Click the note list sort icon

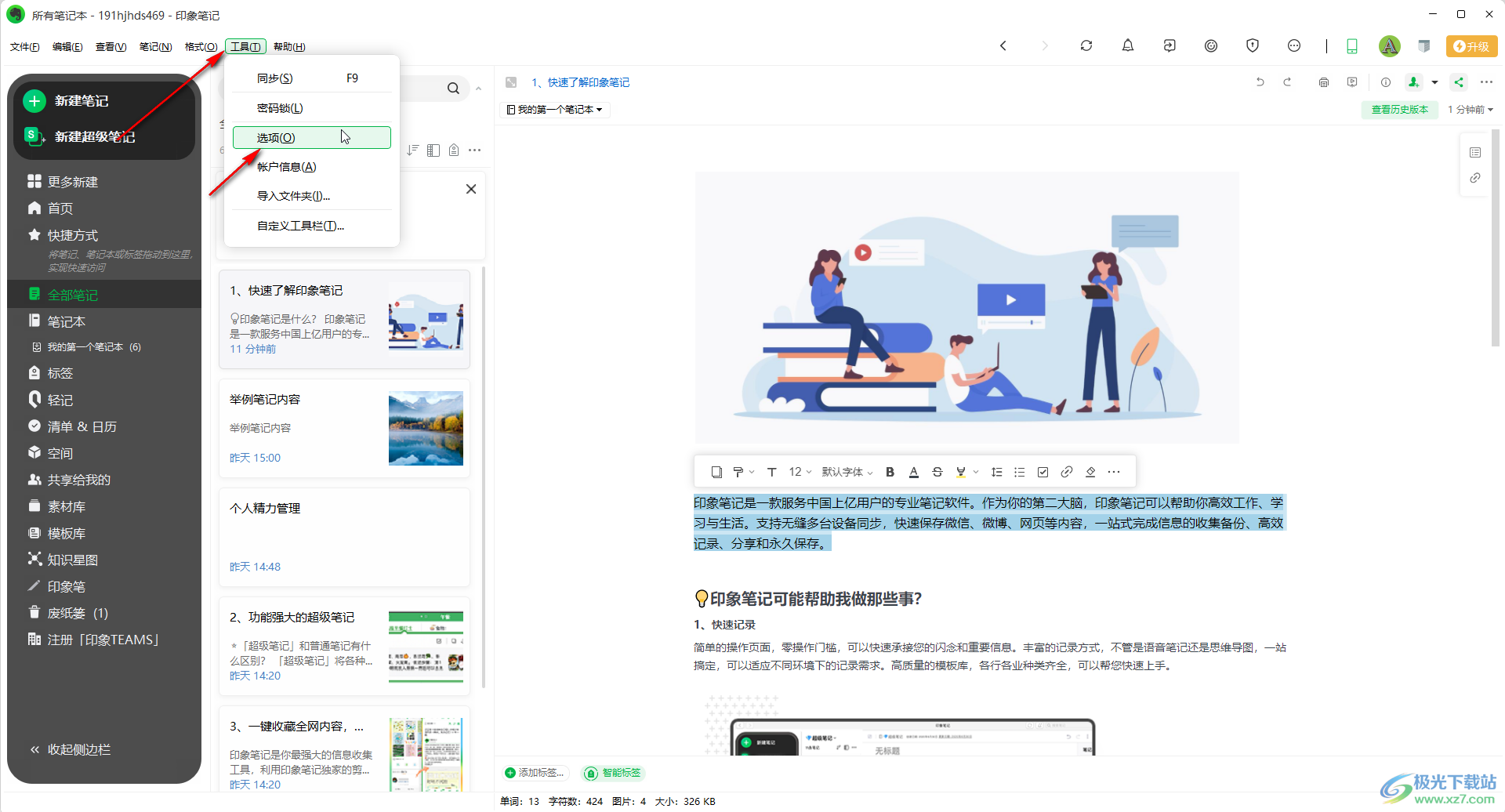413,150
